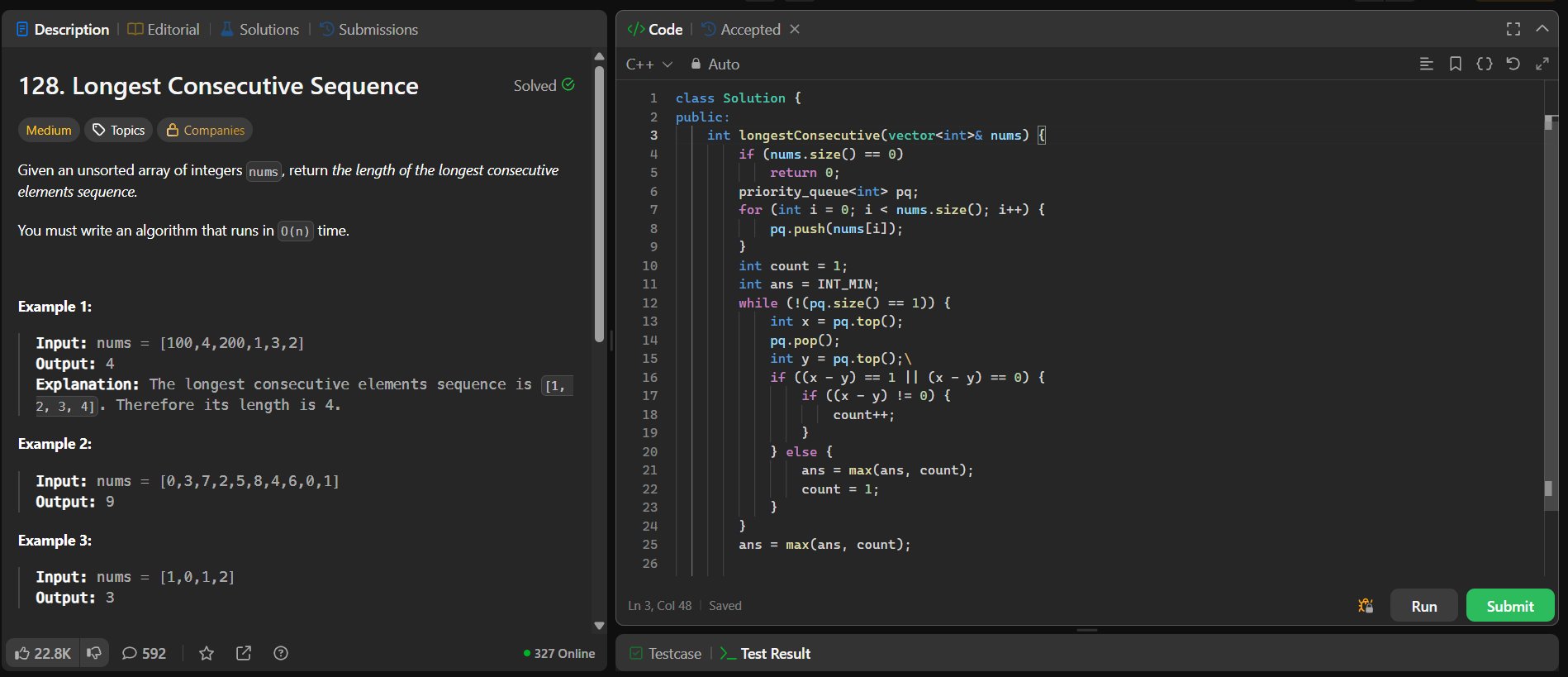Switch to the Editorial tab
Screen dimensions: 1568x677
[x=164, y=29]
